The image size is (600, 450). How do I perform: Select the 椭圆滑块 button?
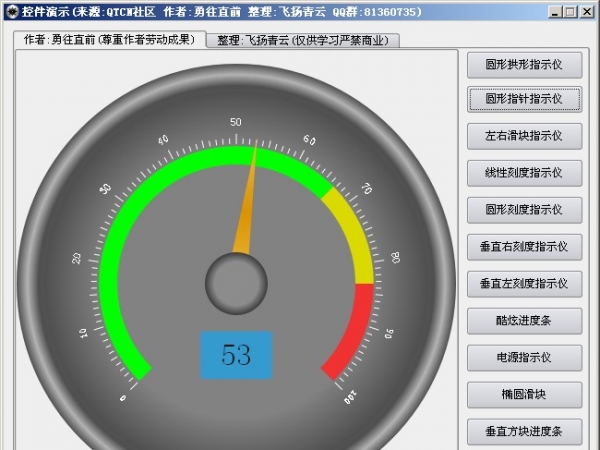[x=524, y=394]
